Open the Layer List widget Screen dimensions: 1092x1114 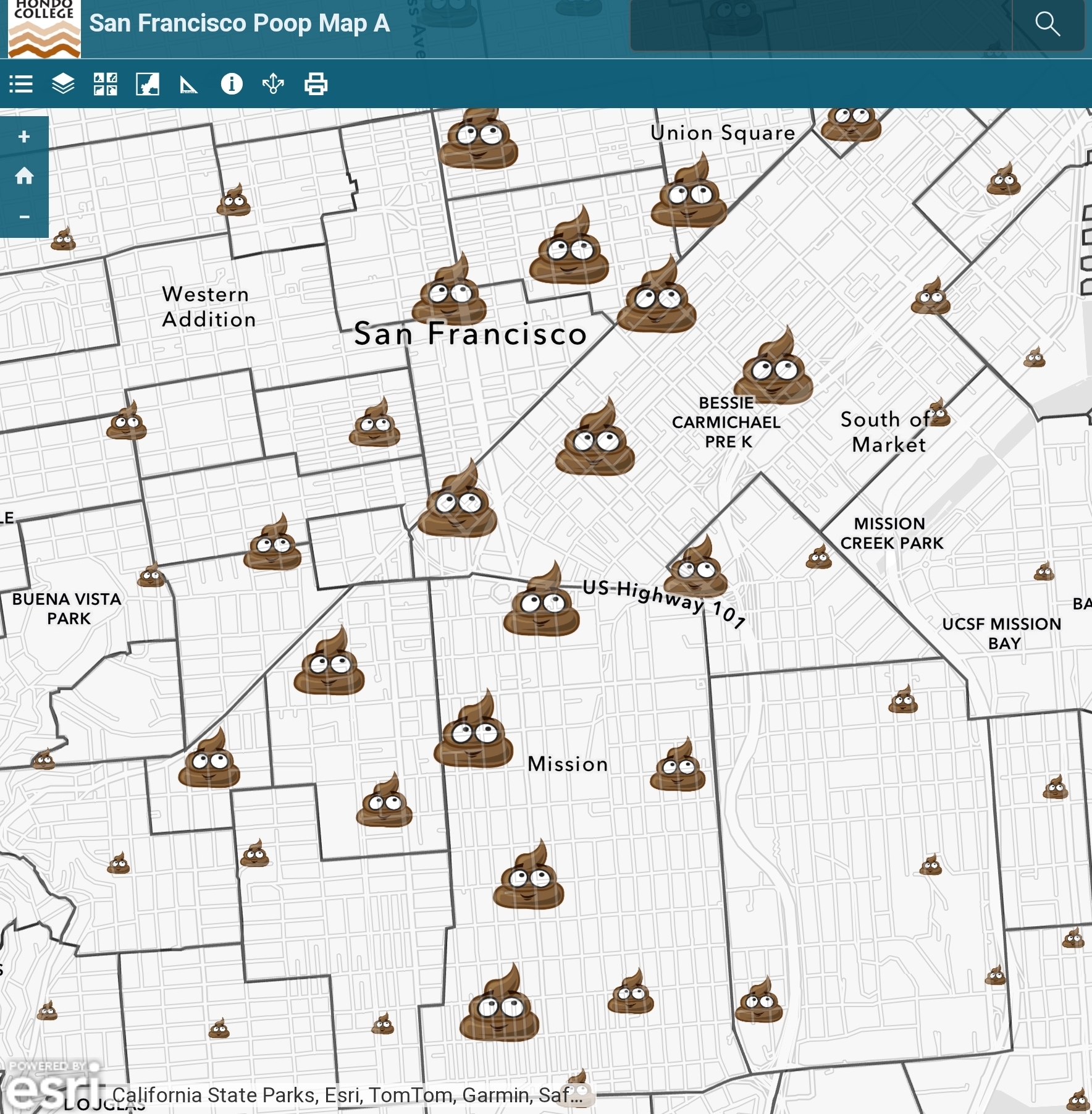point(63,84)
